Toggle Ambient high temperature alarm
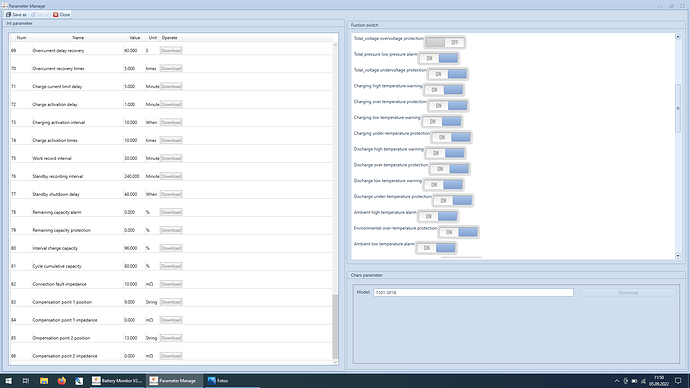Screen dimensions: 690x388 (x=438, y=216)
